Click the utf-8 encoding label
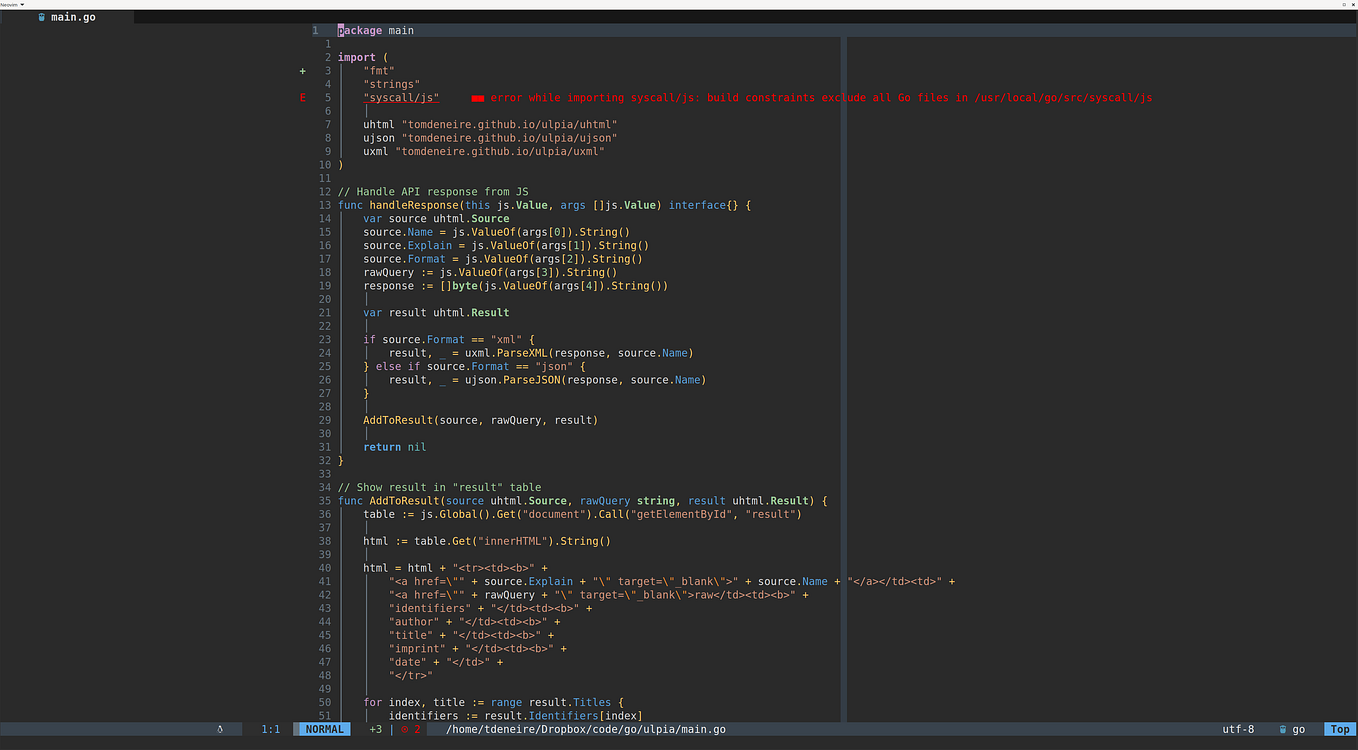 pyautogui.click(x=1238, y=729)
